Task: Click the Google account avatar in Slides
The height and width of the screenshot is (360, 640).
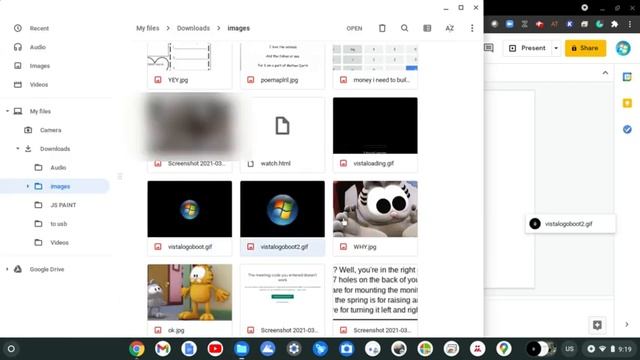Action: click(x=623, y=48)
